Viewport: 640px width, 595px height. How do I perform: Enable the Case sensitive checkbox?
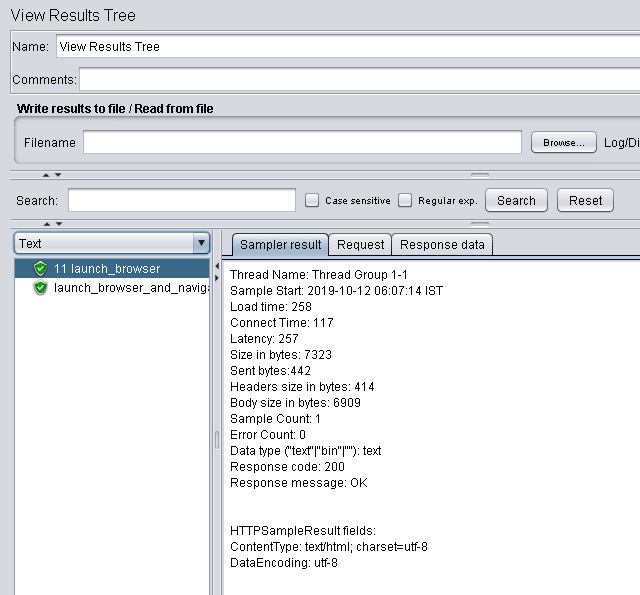(x=312, y=200)
